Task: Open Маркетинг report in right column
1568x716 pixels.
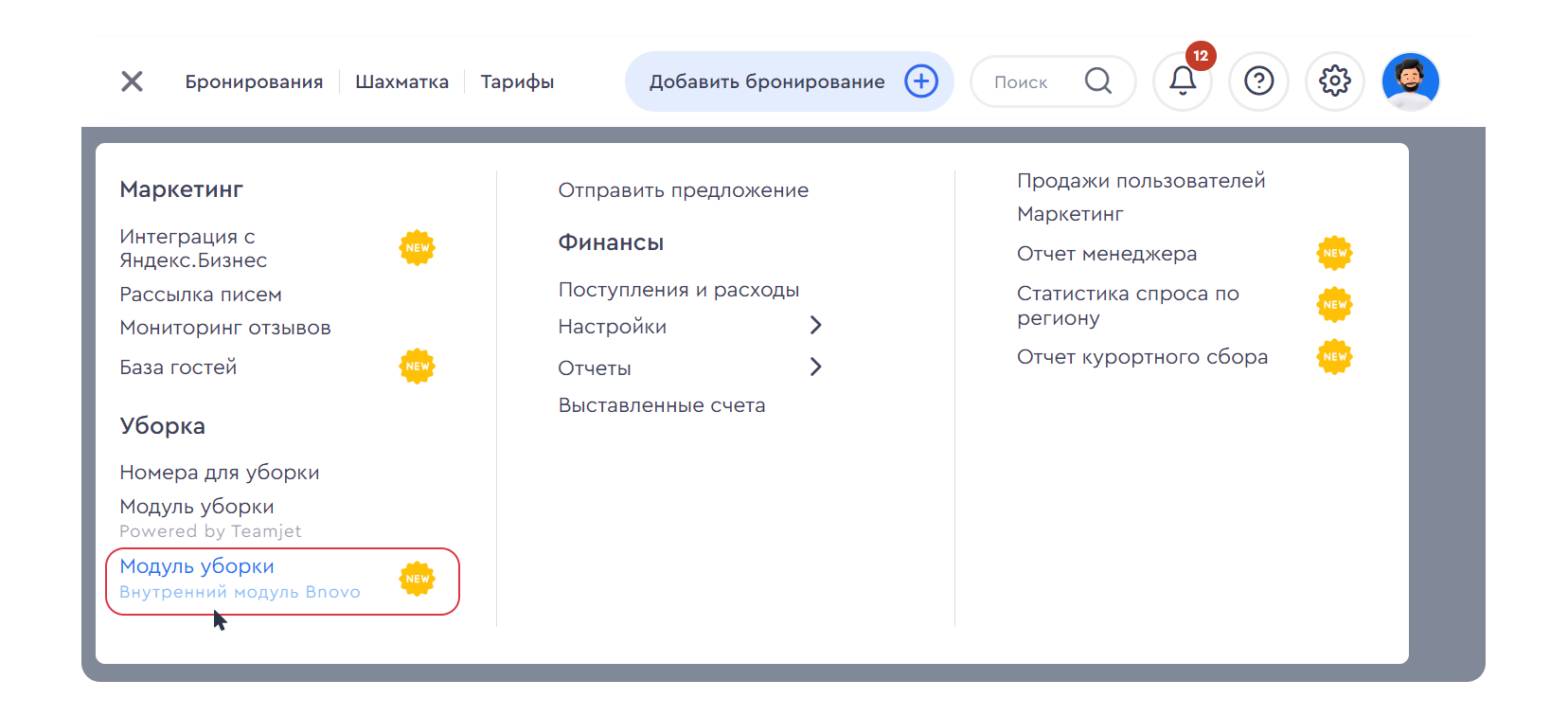Action: point(1070,214)
